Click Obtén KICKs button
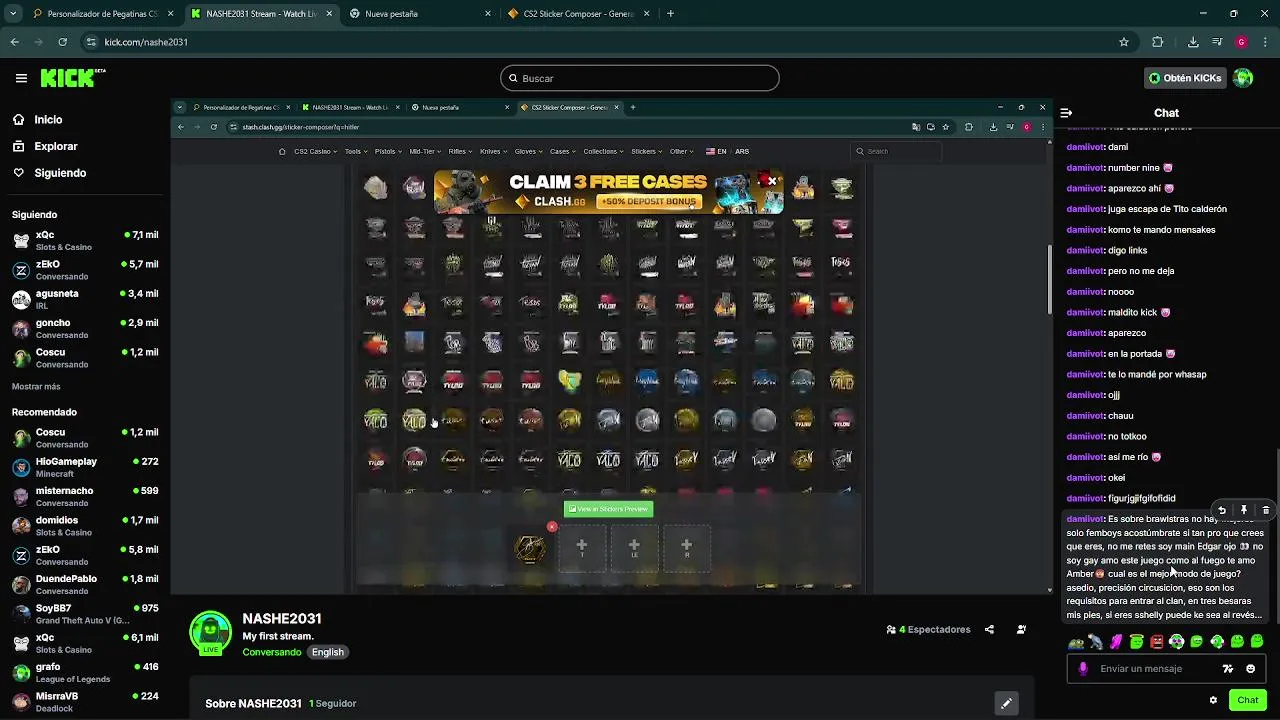The width and height of the screenshot is (1280, 720). click(1185, 78)
